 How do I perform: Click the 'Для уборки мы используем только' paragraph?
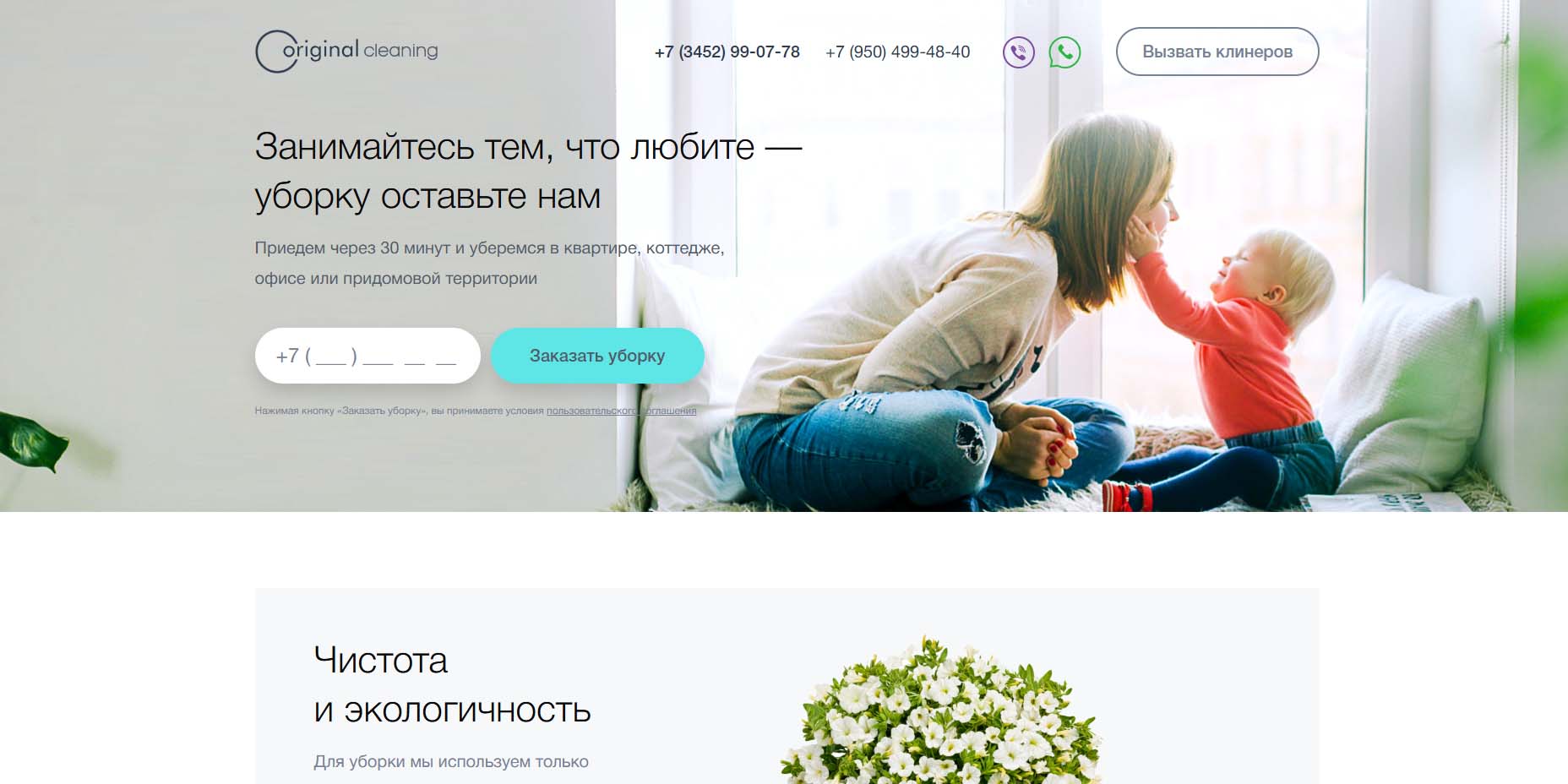coord(451,761)
